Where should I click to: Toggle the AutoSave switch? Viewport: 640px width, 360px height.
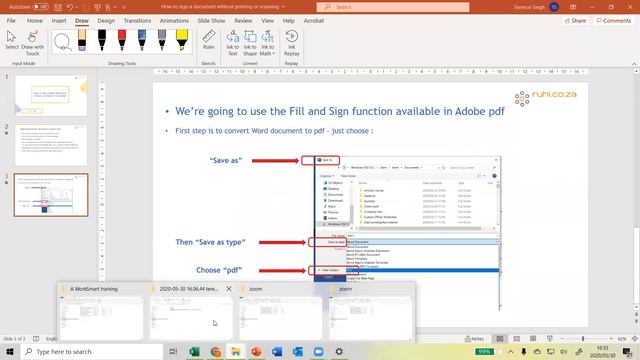tap(41, 7)
